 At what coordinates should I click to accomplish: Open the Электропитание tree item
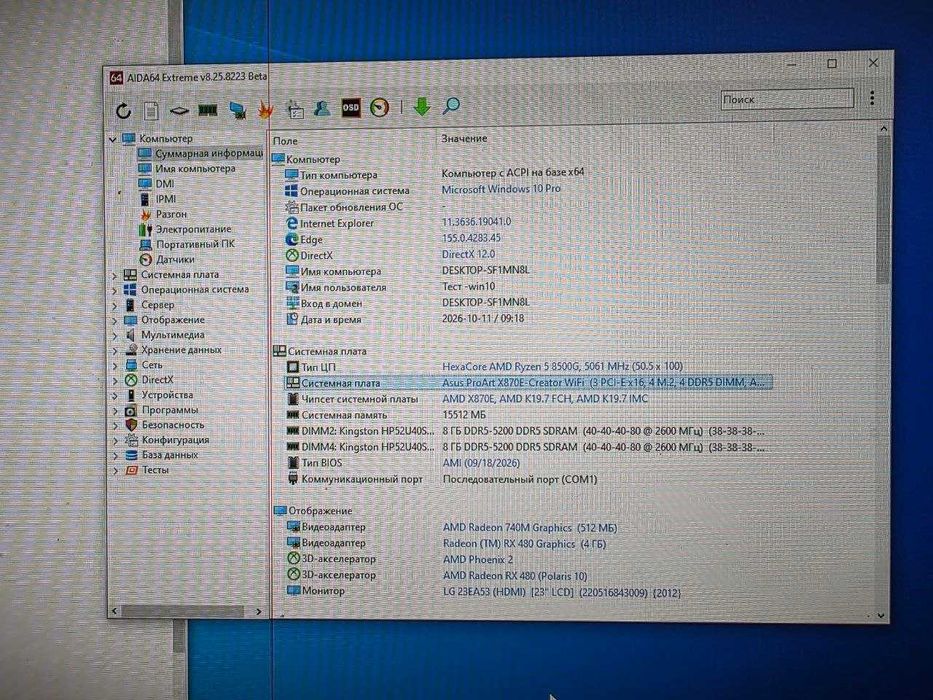185,229
